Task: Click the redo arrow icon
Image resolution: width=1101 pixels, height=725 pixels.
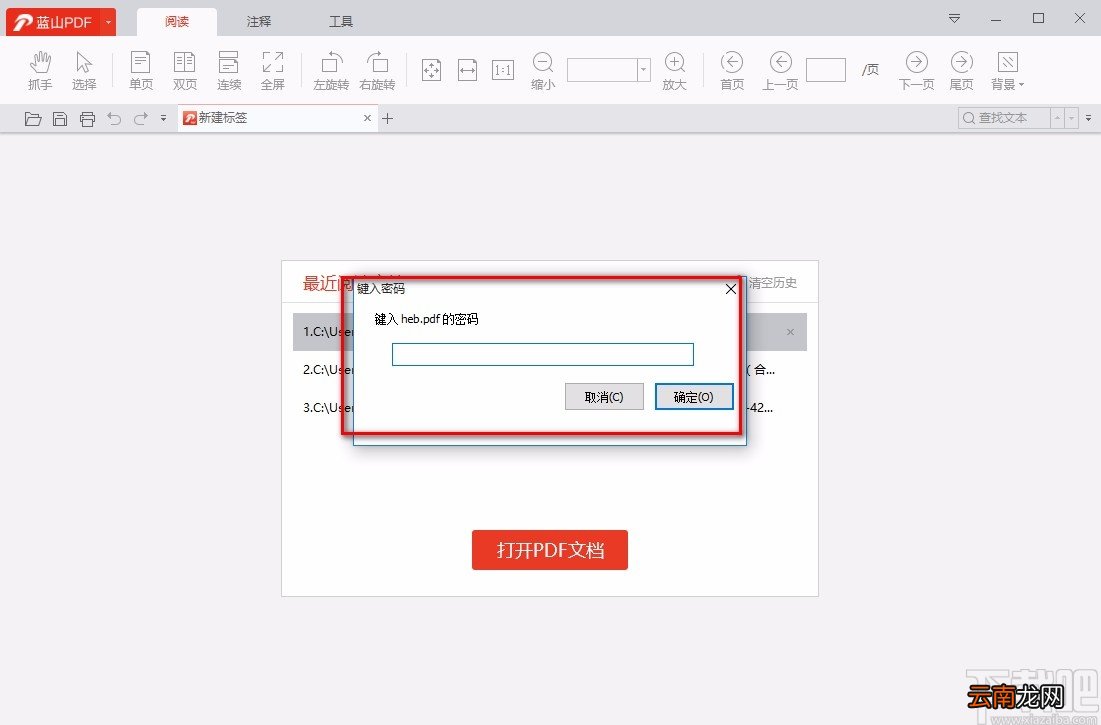Action: (141, 119)
